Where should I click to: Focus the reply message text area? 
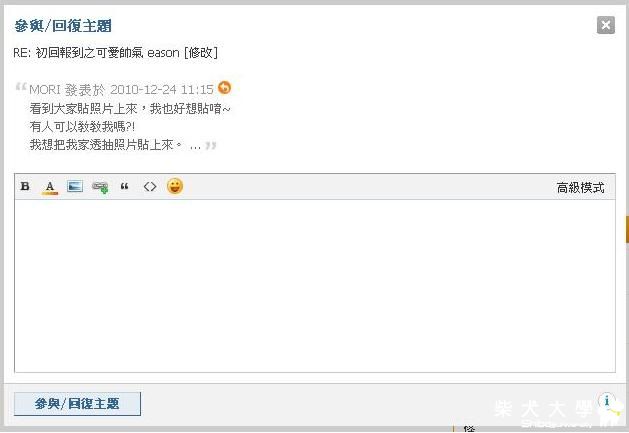click(315, 286)
